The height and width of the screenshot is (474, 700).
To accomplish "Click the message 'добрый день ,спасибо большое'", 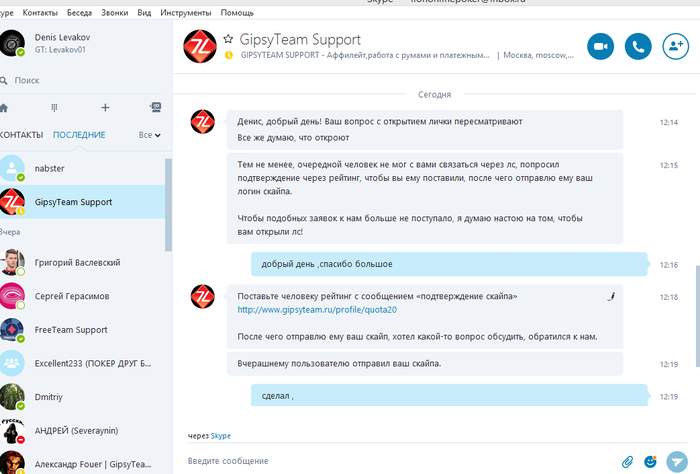I will click(449, 264).
